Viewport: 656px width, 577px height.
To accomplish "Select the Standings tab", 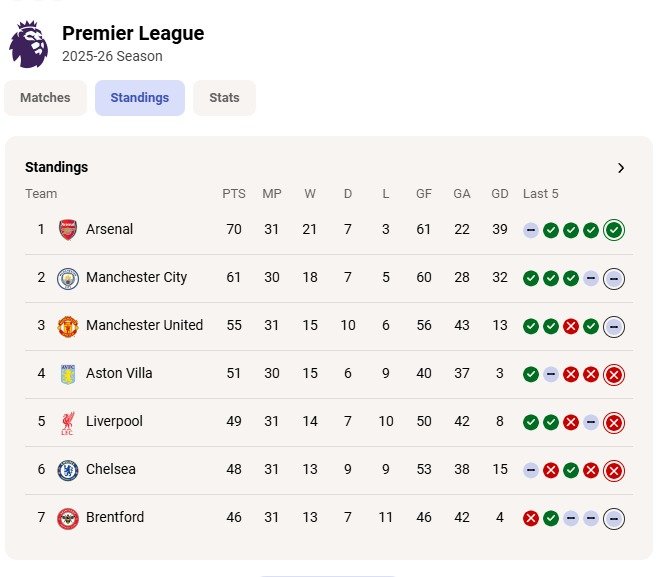I will [x=140, y=98].
